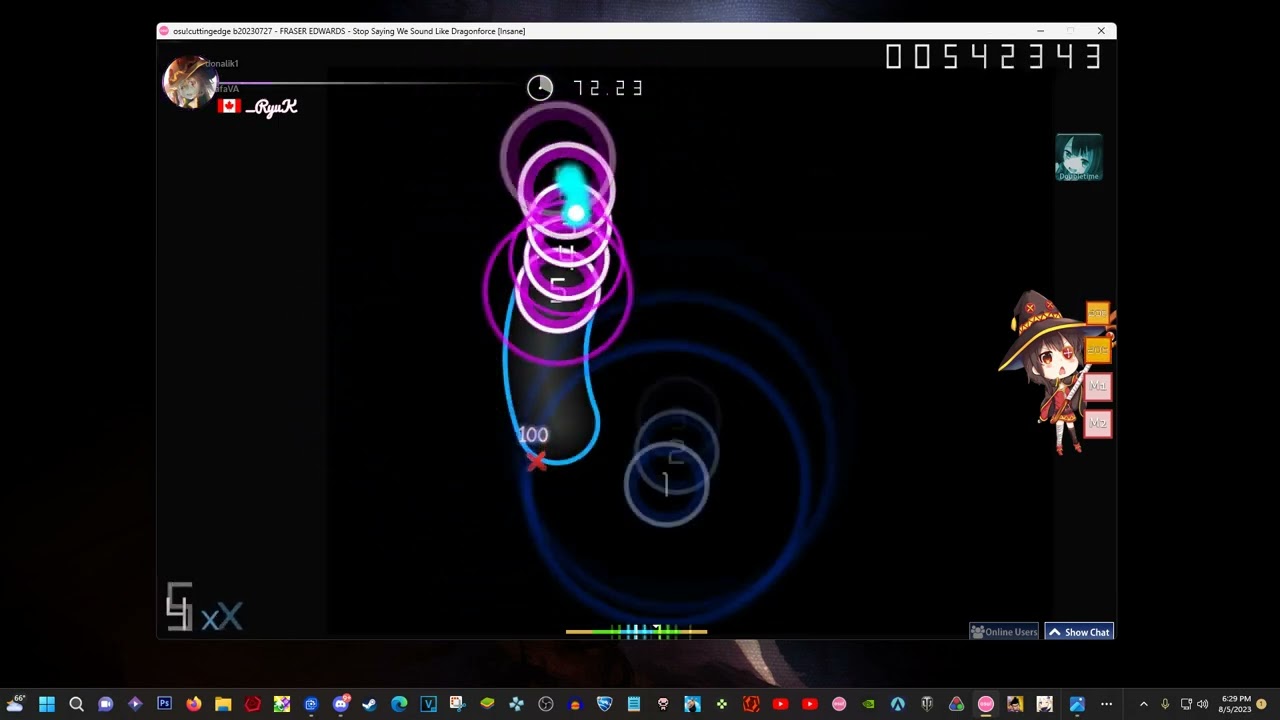Image resolution: width=1280 pixels, height=720 pixels.
Task: Open the notification badge beside the clock
Action: coord(1262,704)
